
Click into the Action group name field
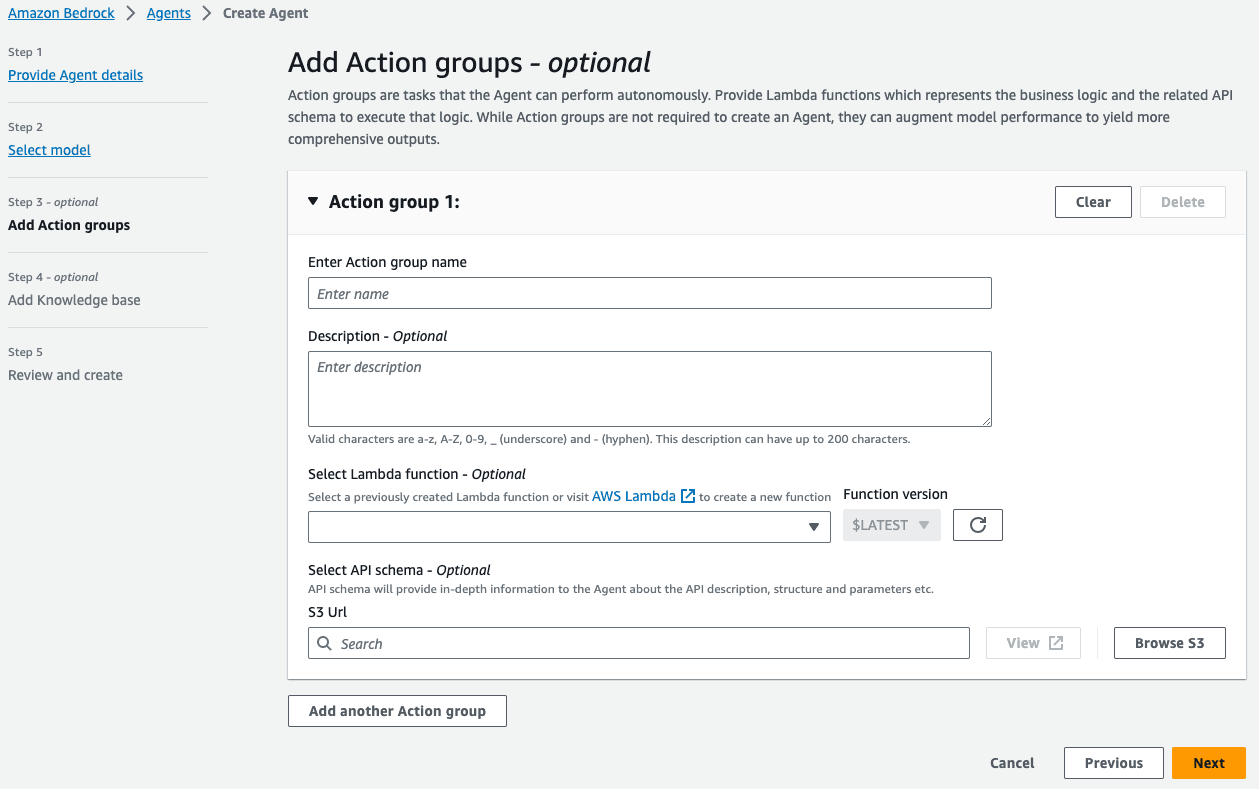click(650, 293)
